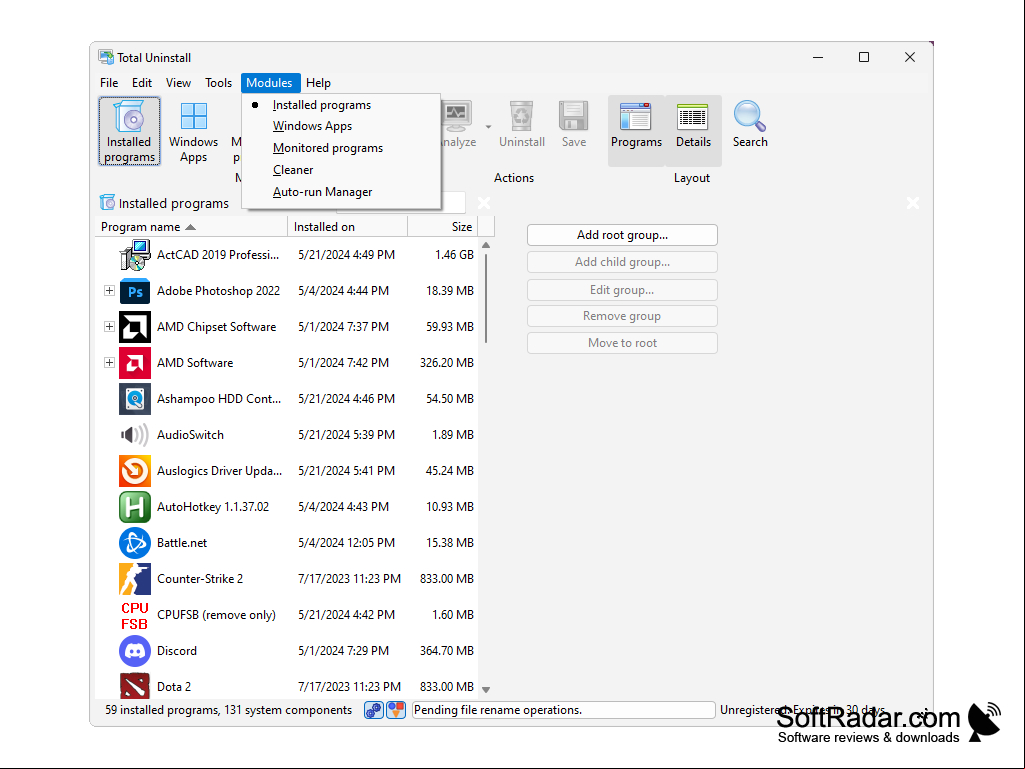The width and height of the screenshot is (1025, 769).
Task: Open the Windows Apps toolbar module
Action: [x=193, y=131]
